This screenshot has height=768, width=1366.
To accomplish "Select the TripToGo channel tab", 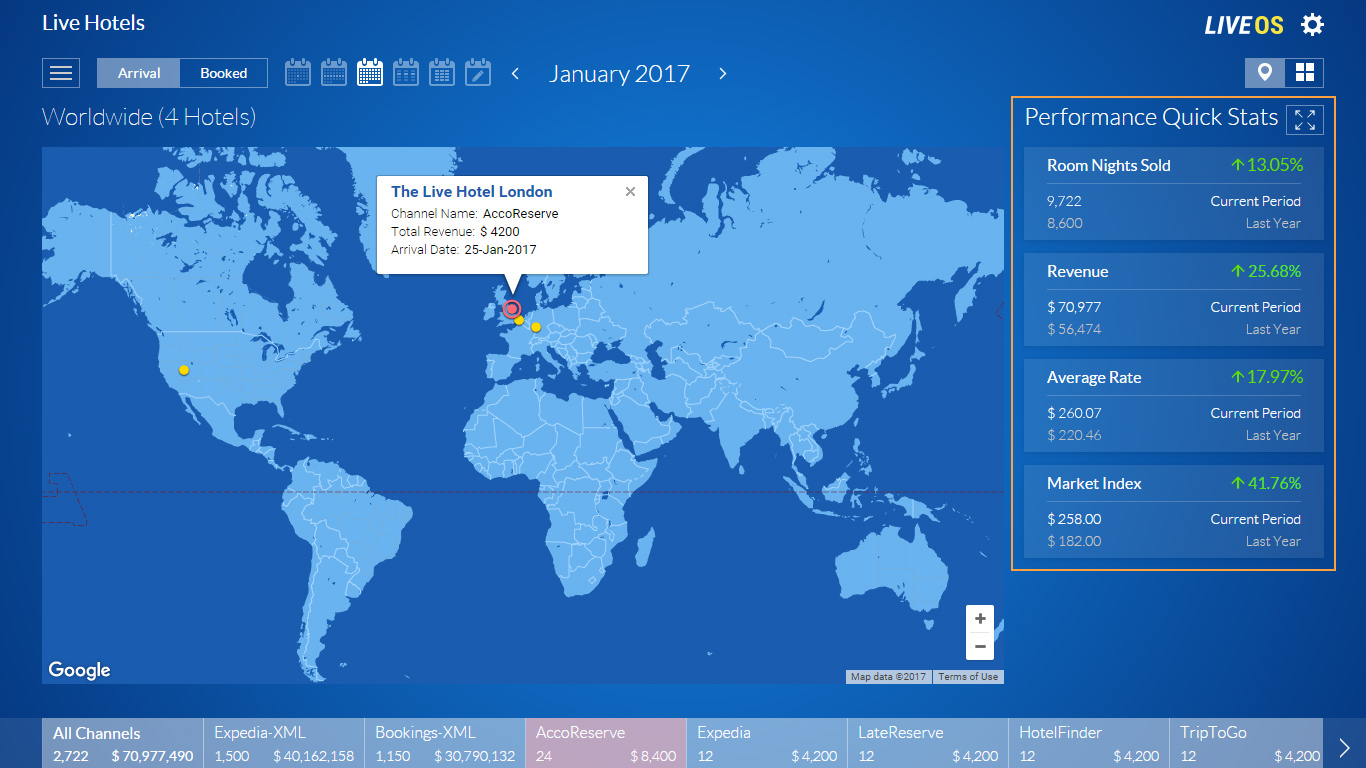I will [x=1246, y=743].
